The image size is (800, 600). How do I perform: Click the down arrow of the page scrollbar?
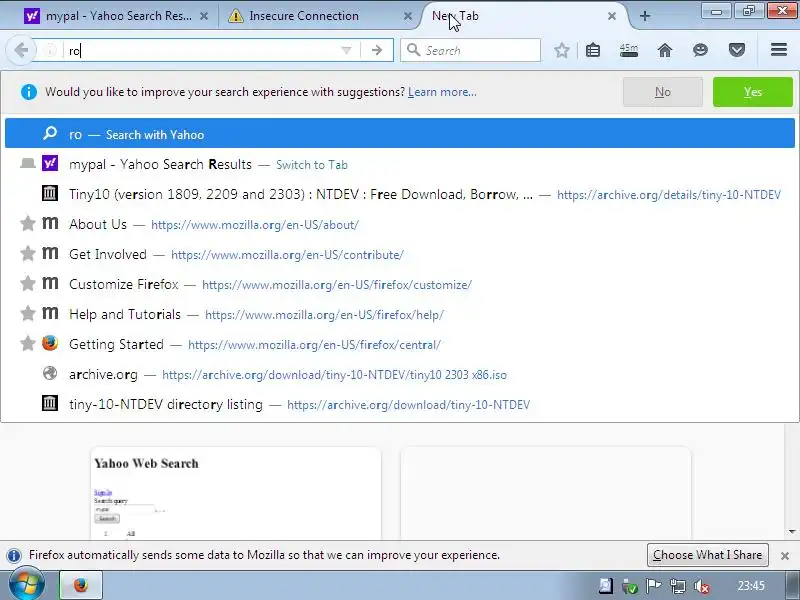click(x=792, y=532)
